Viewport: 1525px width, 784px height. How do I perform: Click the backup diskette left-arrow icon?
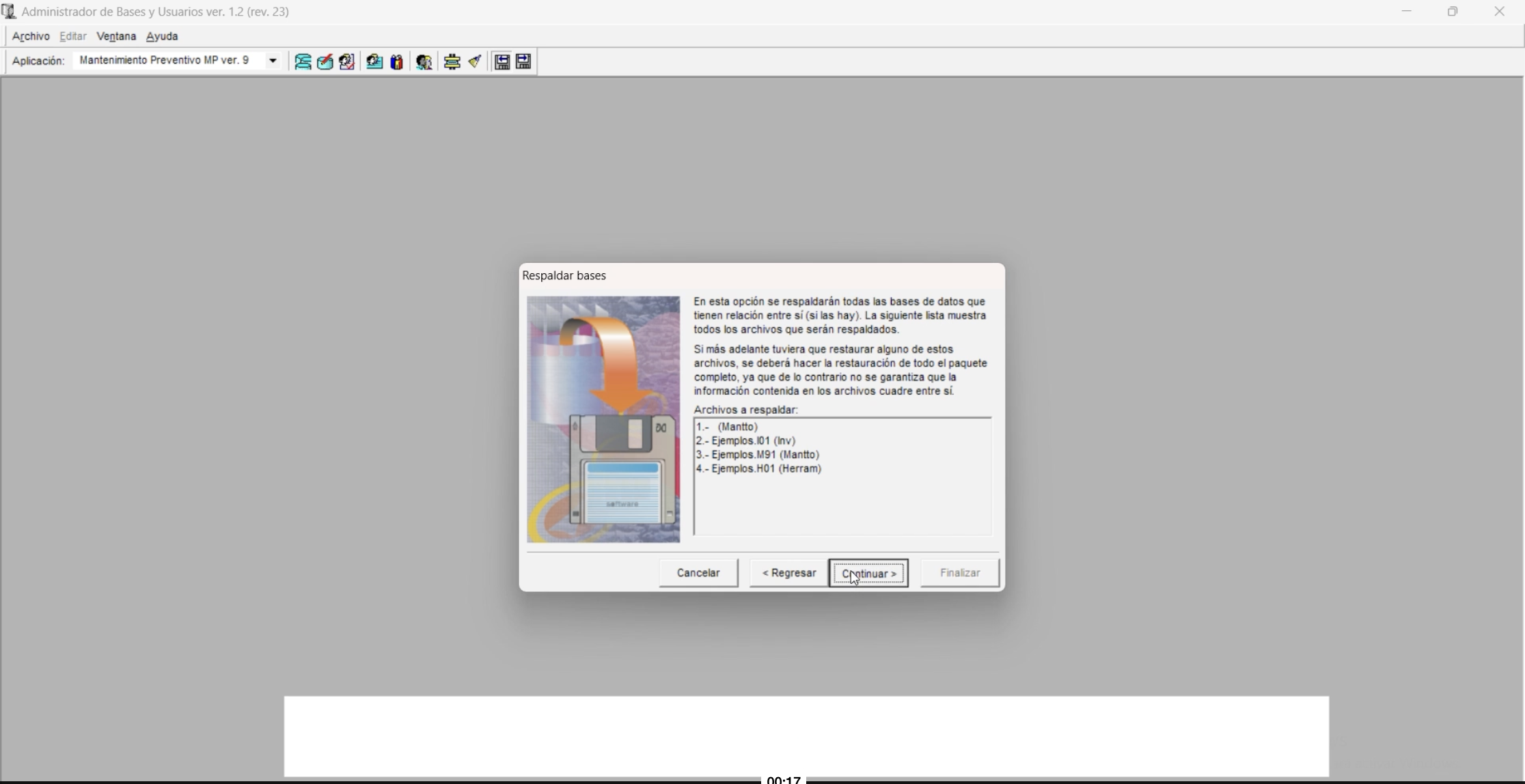502,62
